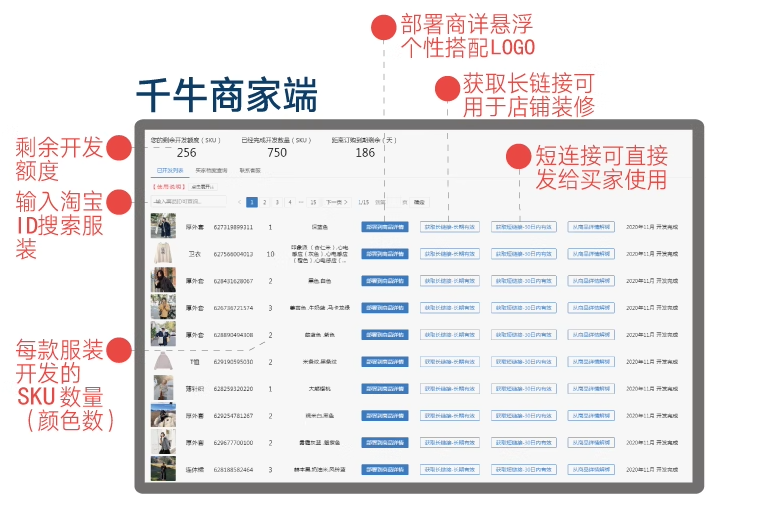The image size is (775, 525).
Task: Get long link in the 连体裤 row
Action: click(x=450, y=469)
